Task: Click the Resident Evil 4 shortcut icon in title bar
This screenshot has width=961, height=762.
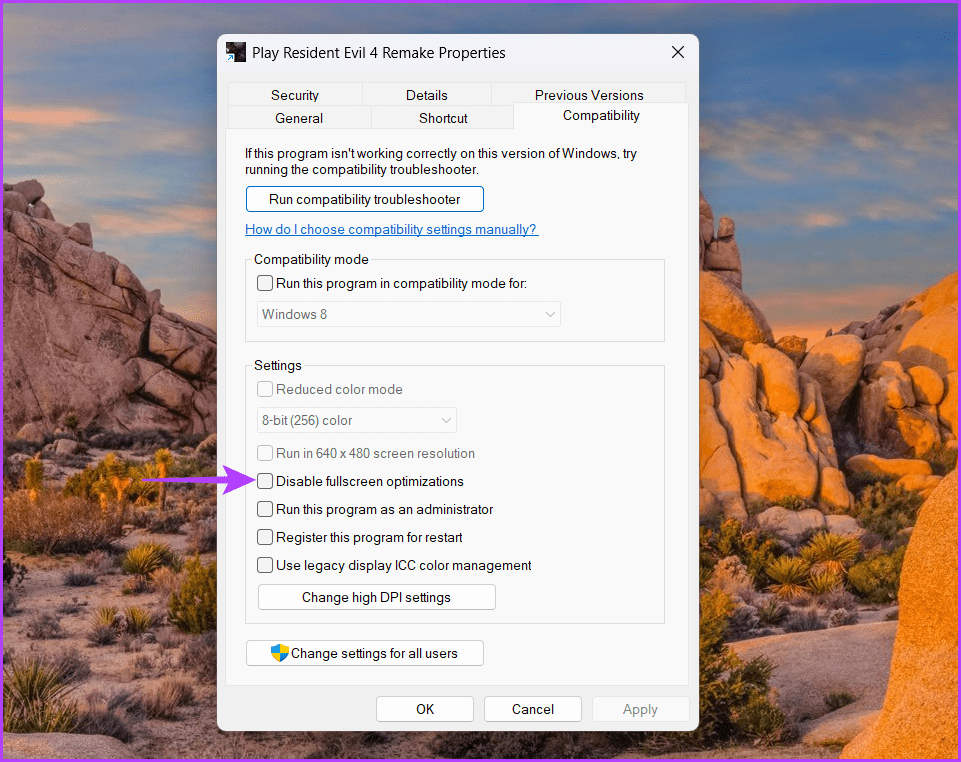Action: click(235, 52)
